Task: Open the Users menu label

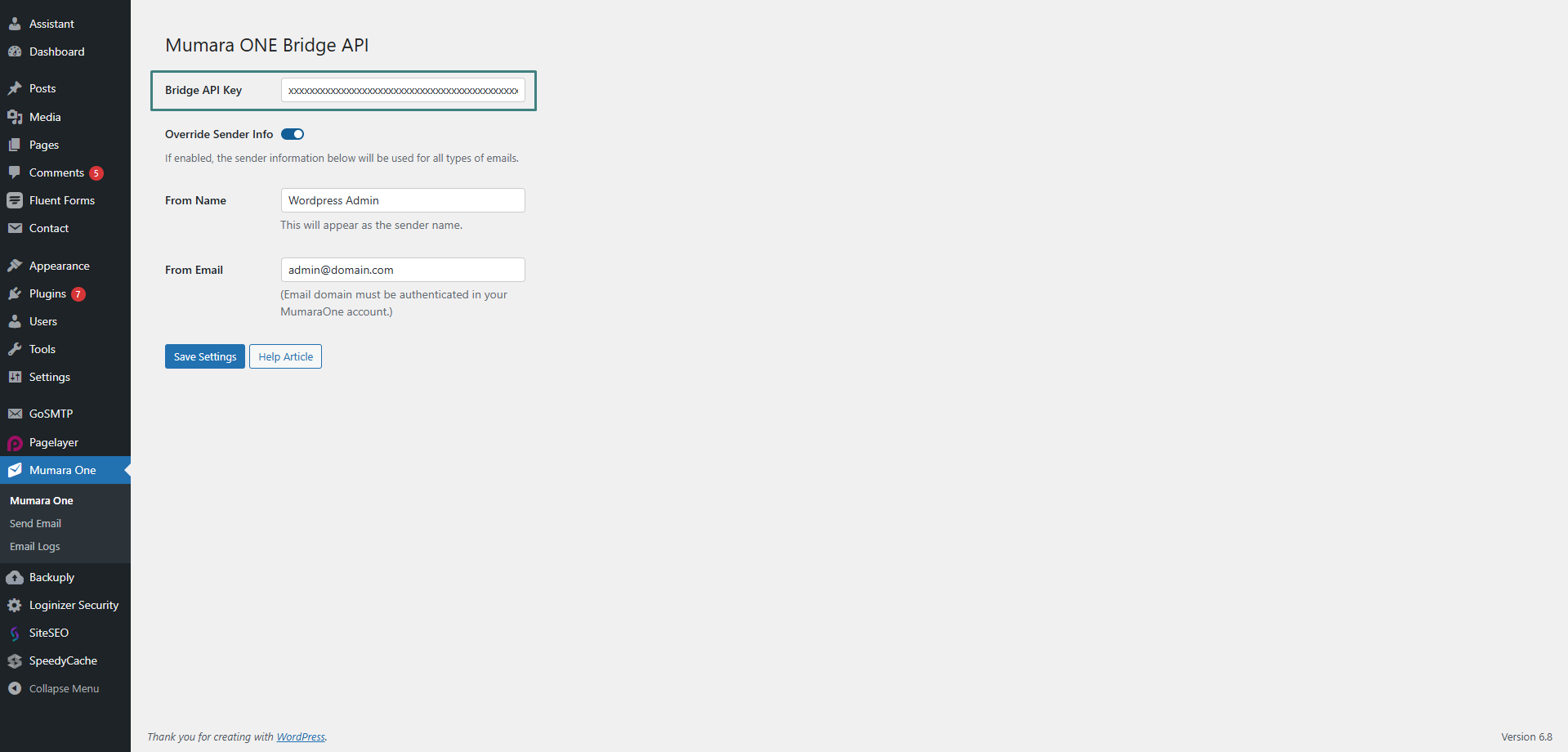Action: tap(43, 321)
